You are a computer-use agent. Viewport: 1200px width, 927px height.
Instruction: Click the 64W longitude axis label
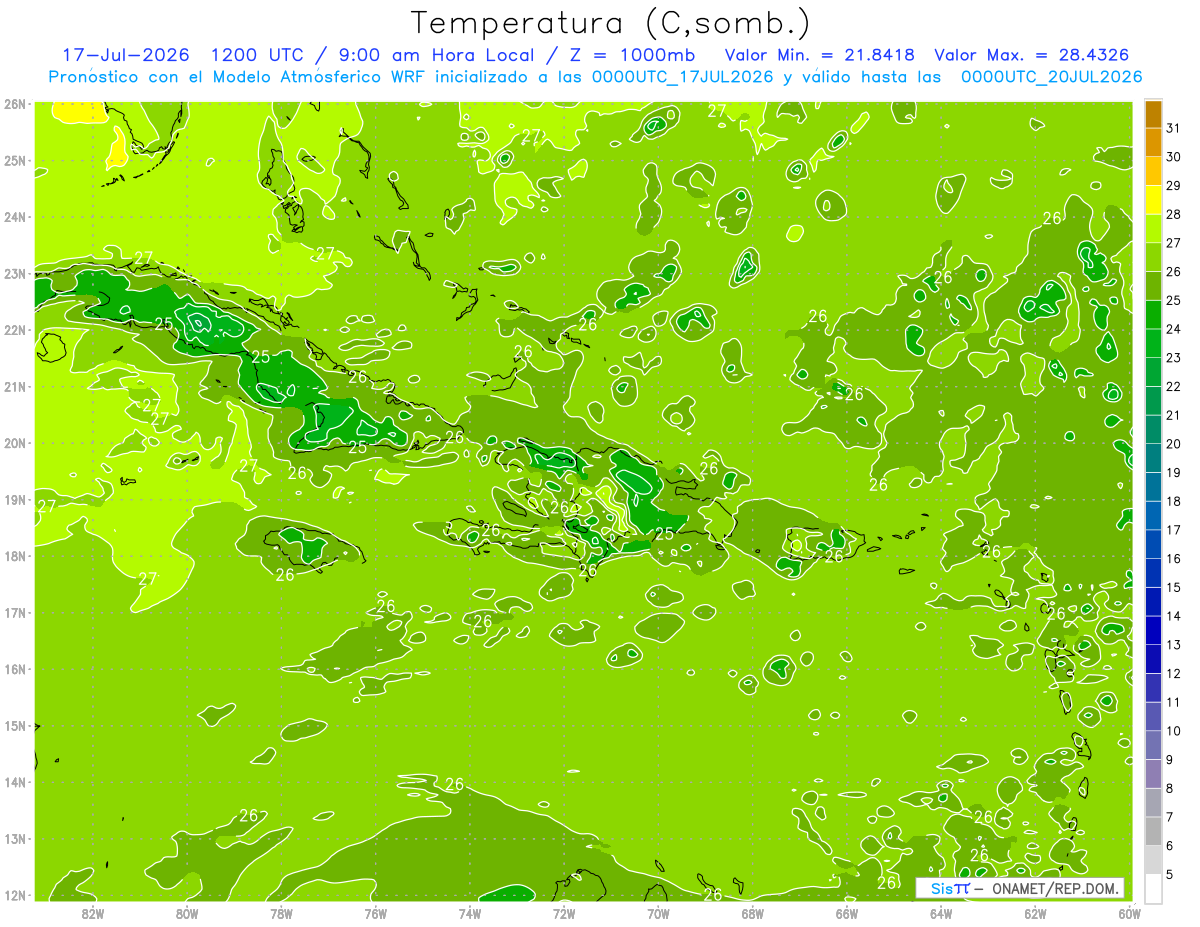click(941, 913)
